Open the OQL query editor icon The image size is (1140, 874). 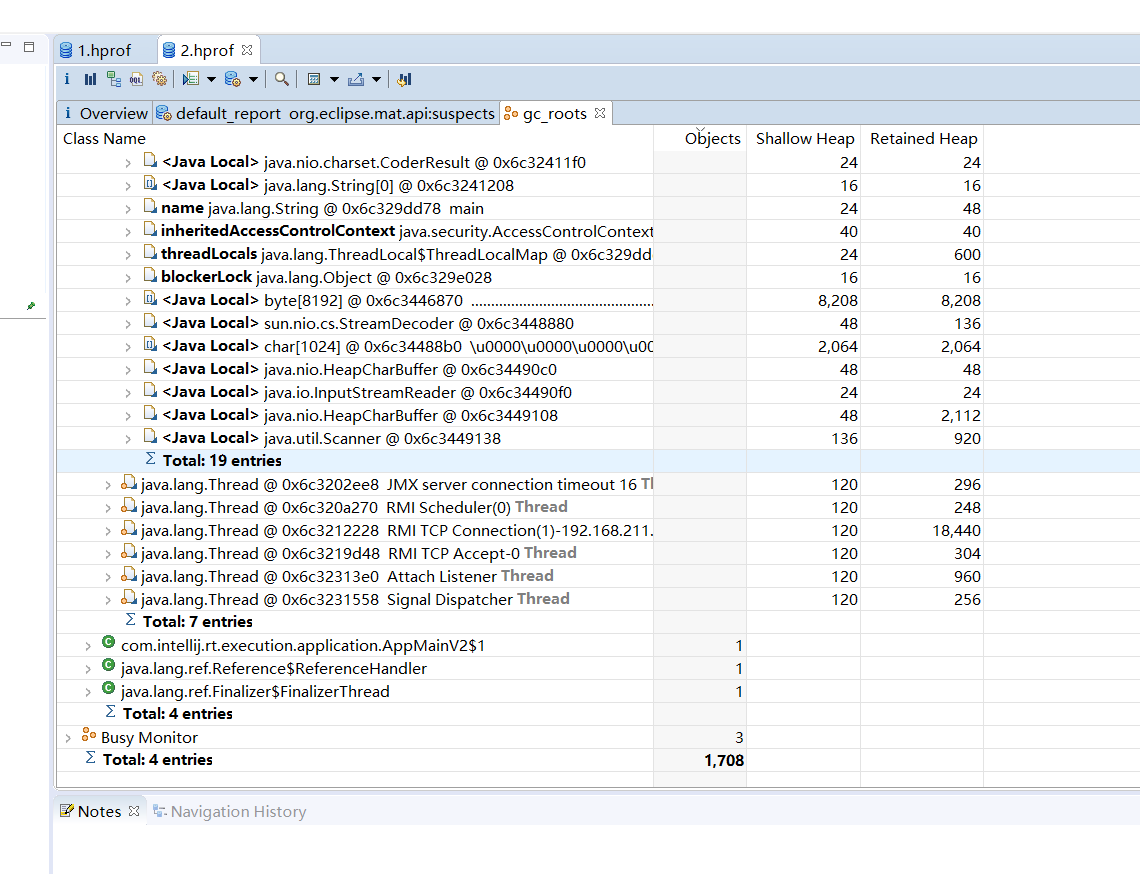click(x=137, y=79)
